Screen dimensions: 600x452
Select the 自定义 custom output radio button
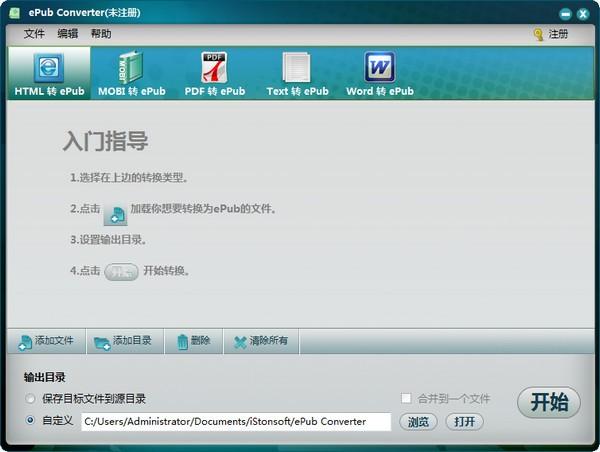[31, 421]
